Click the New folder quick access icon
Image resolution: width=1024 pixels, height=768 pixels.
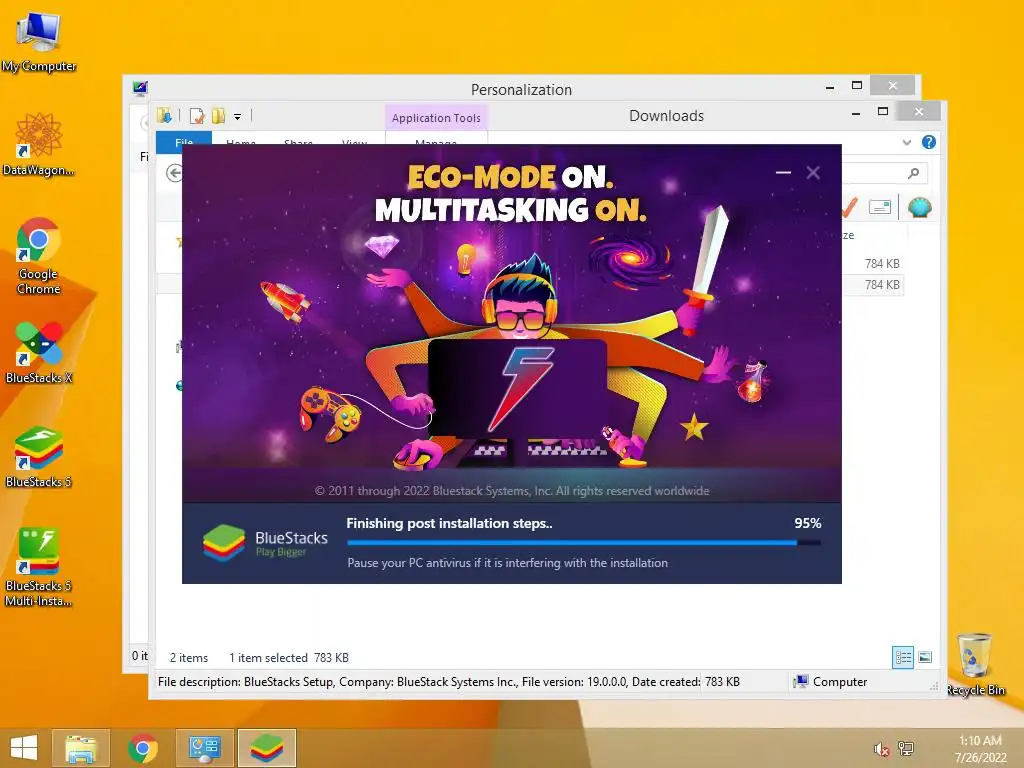219,116
